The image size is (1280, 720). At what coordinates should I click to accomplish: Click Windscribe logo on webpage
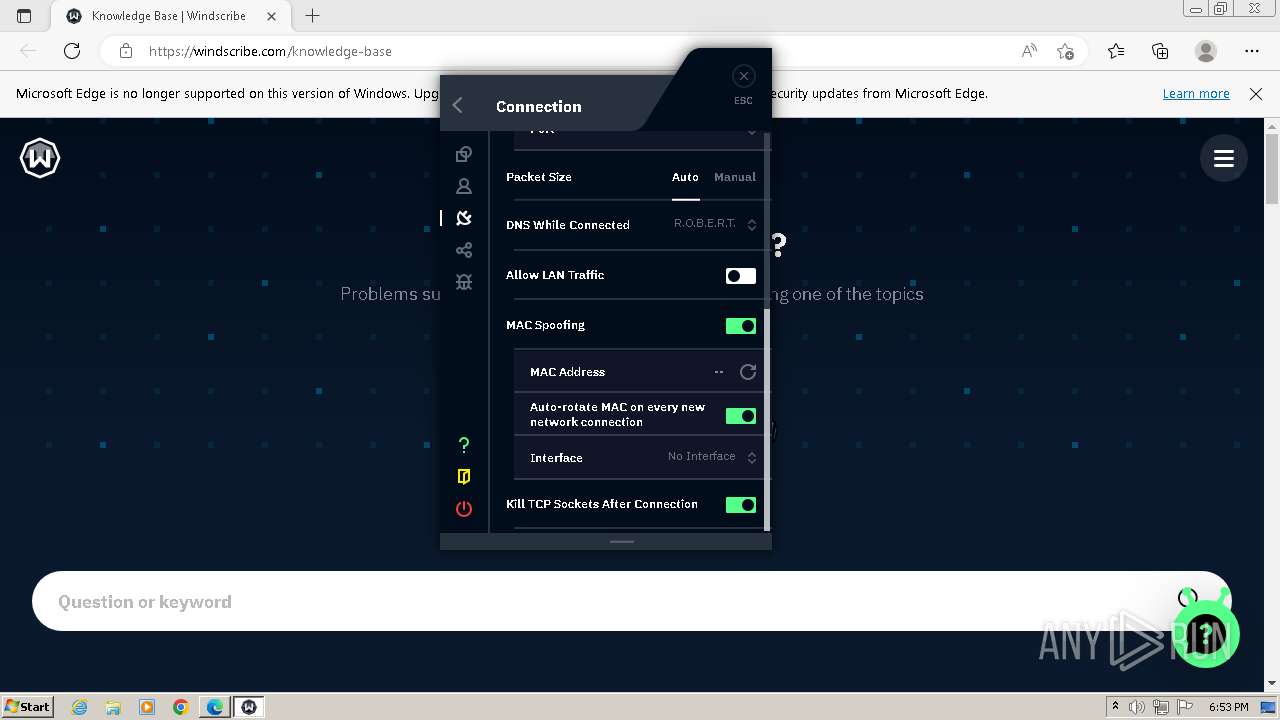pyautogui.click(x=40, y=158)
